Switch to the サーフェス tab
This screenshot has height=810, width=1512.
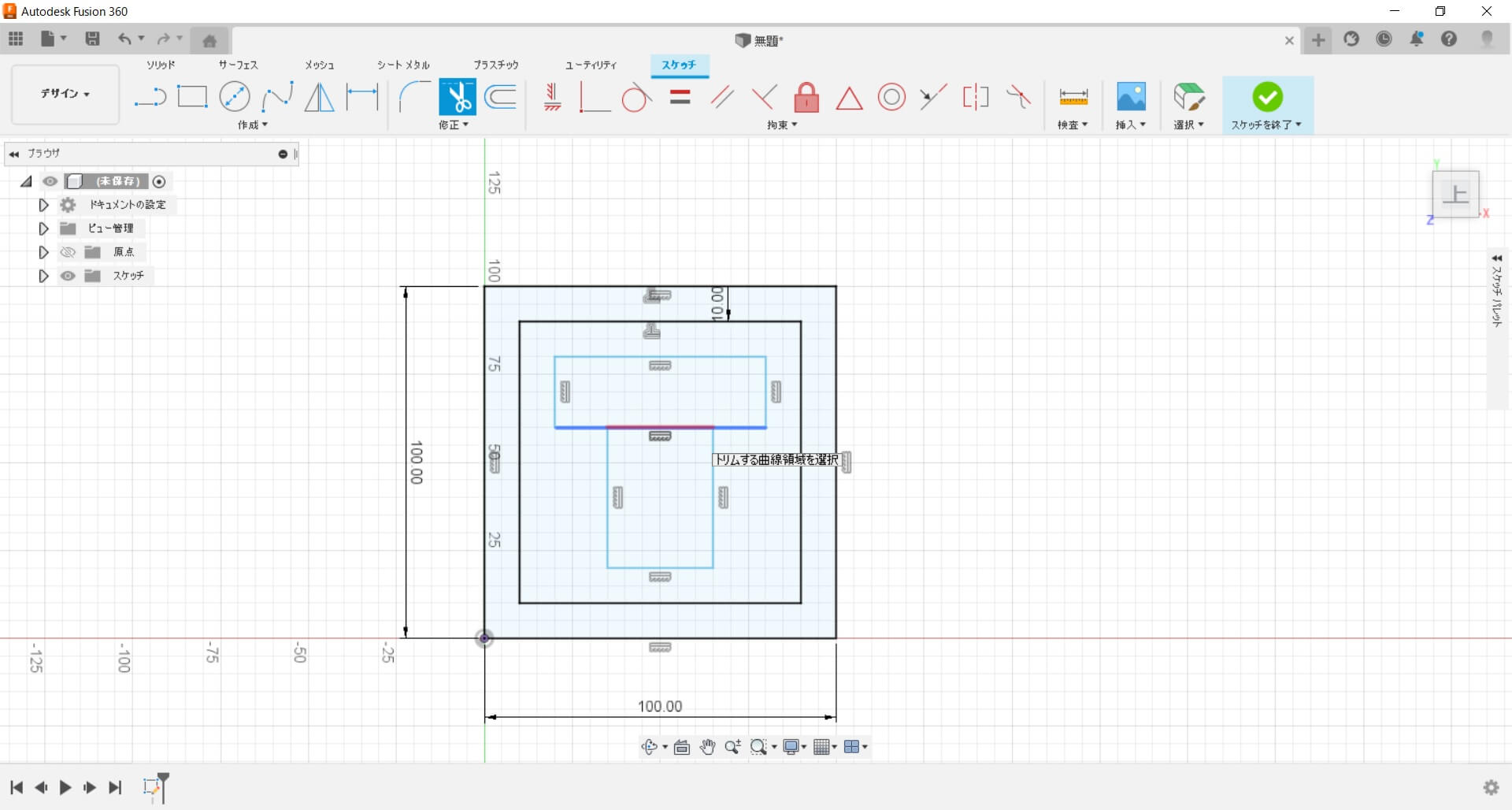pyautogui.click(x=238, y=65)
